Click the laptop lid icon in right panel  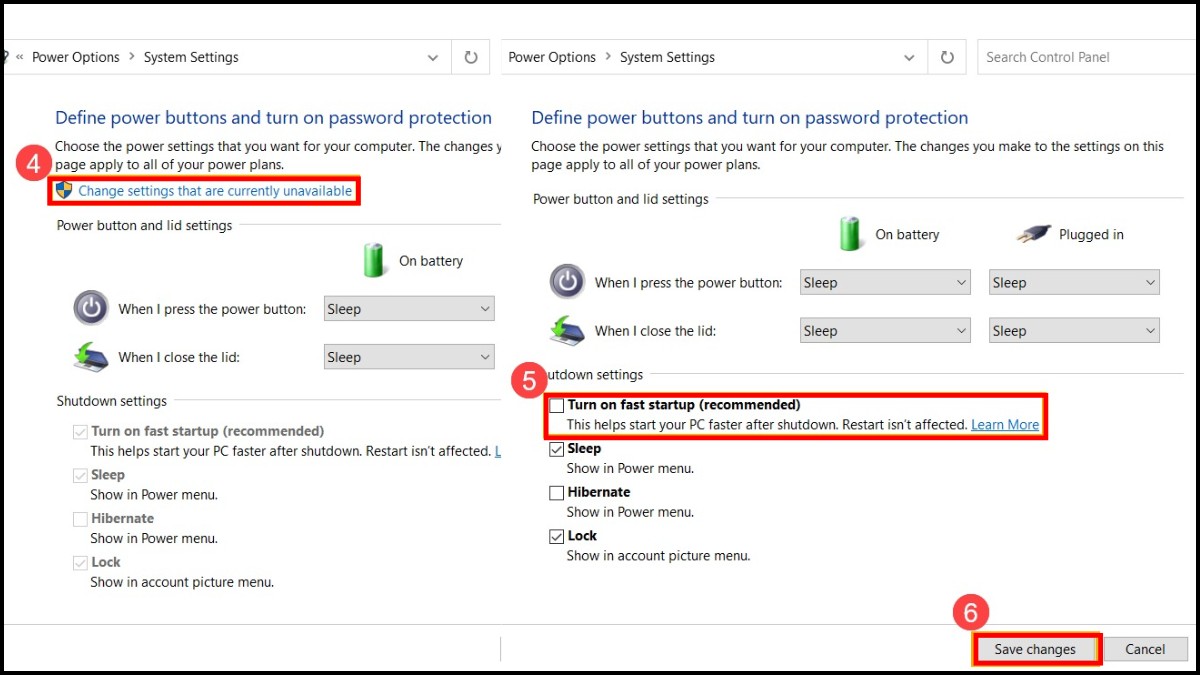pyautogui.click(x=567, y=331)
